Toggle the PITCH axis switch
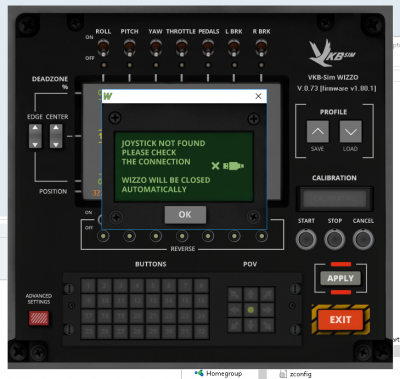Image resolution: width=400 pixels, height=379 pixels. (x=129, y=47)
